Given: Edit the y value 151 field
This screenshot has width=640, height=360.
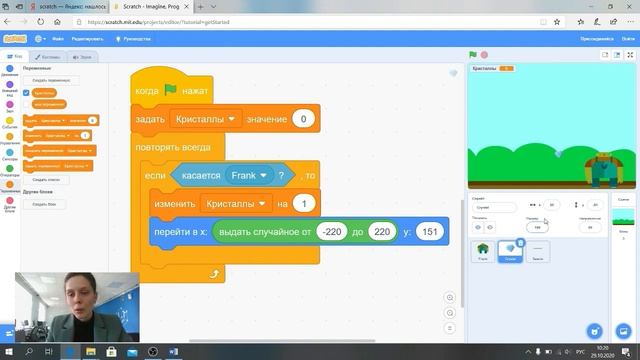Looking at the screenshot, I should (430, 232).
